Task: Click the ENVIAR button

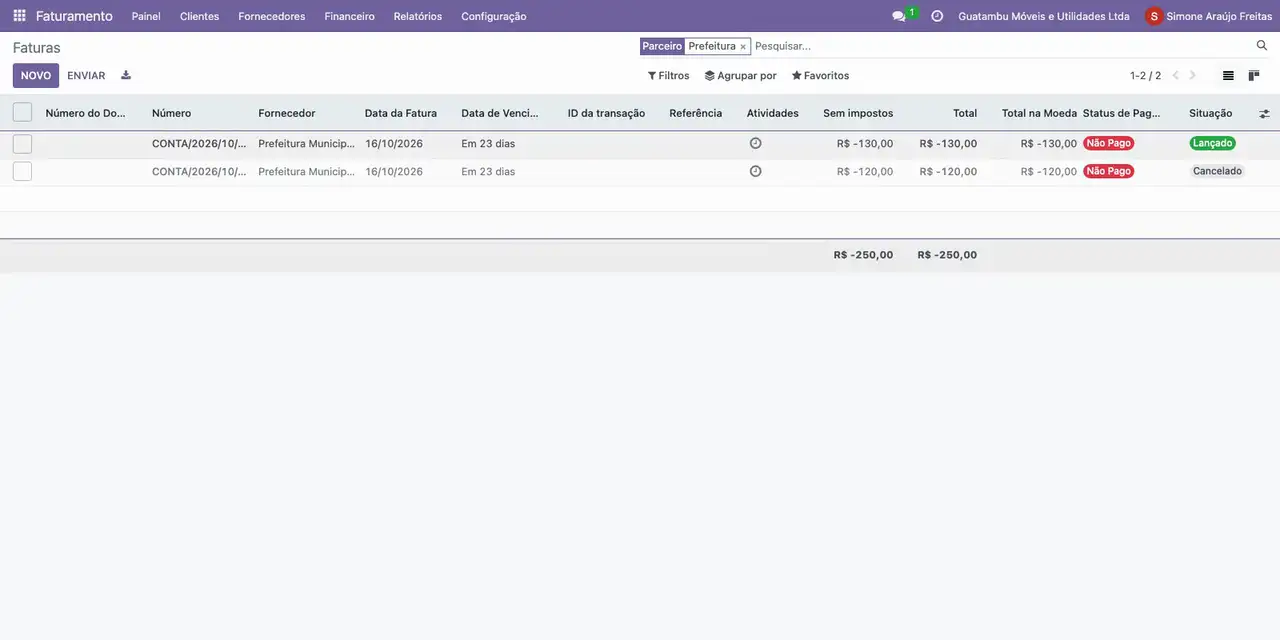Action: coord(86,76)
